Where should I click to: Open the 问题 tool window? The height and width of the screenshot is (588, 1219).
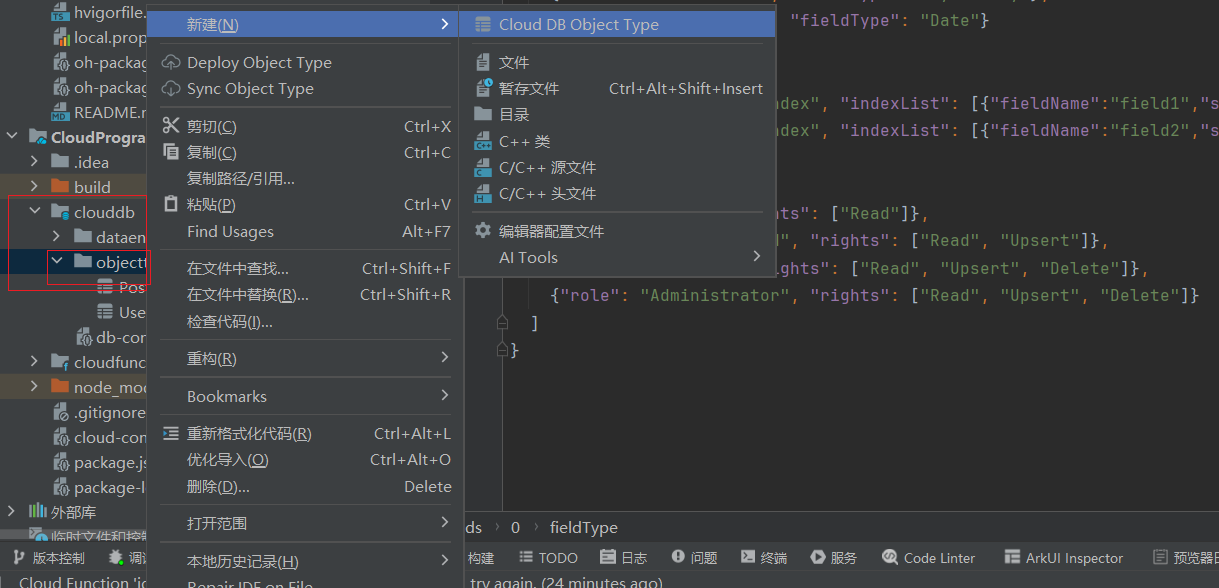(695, 558)
